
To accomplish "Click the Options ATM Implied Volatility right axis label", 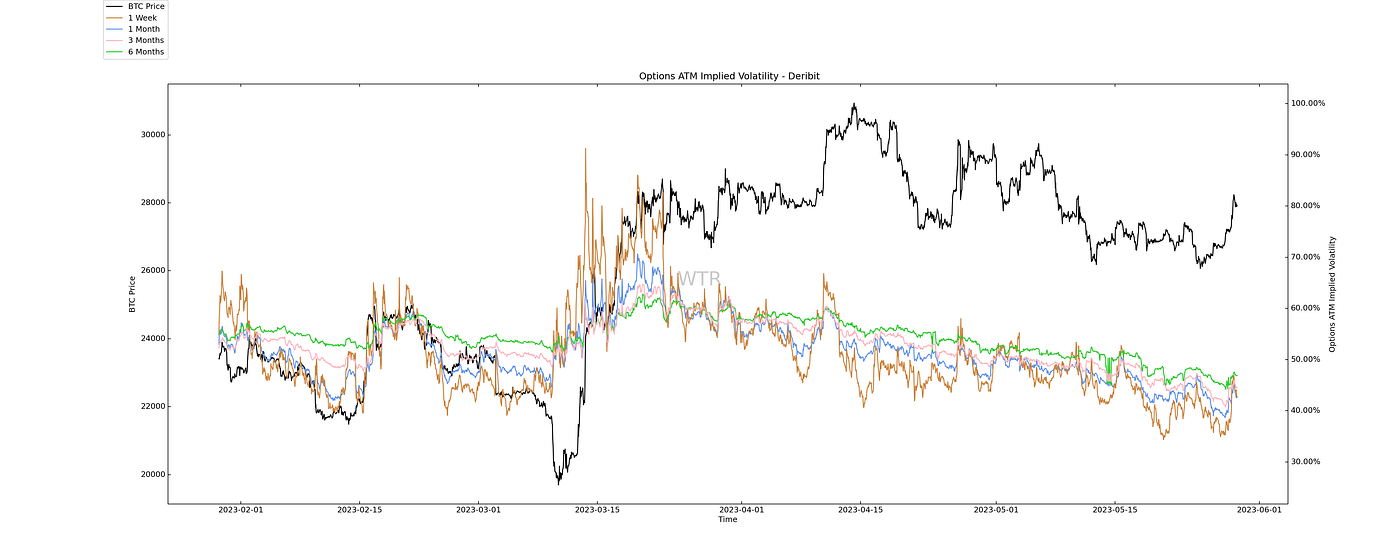I will [x=1332, y=294].
